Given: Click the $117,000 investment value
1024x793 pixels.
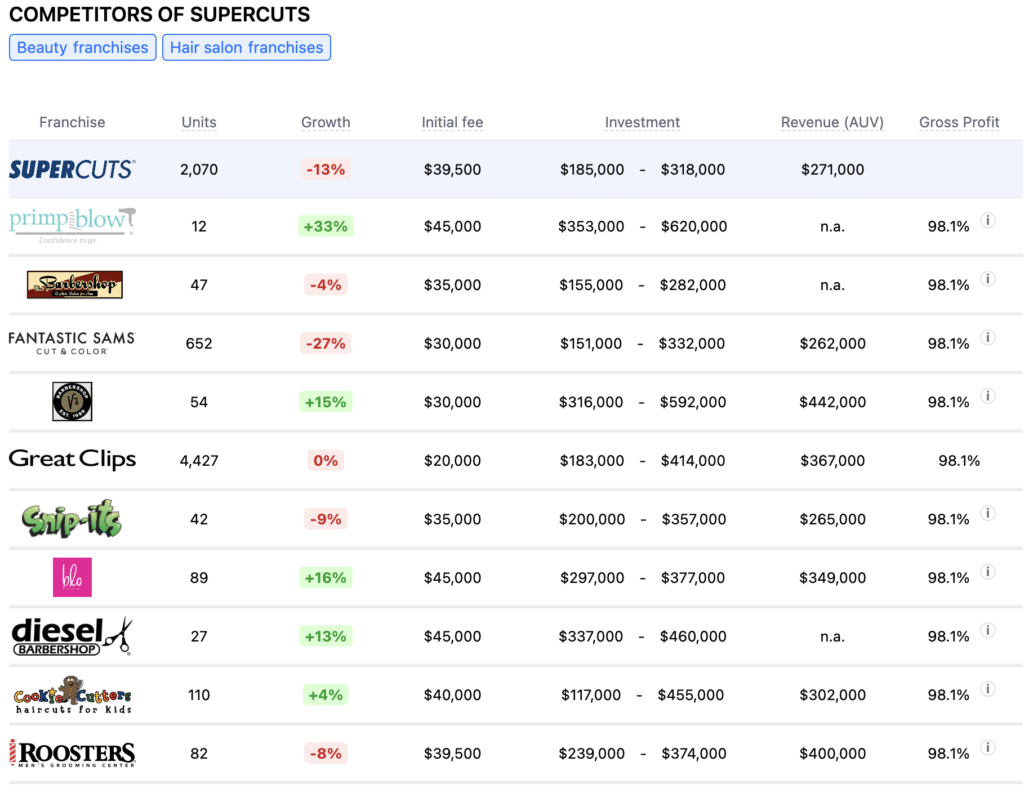Looking at the screenshot, I should tap(591, 694).
